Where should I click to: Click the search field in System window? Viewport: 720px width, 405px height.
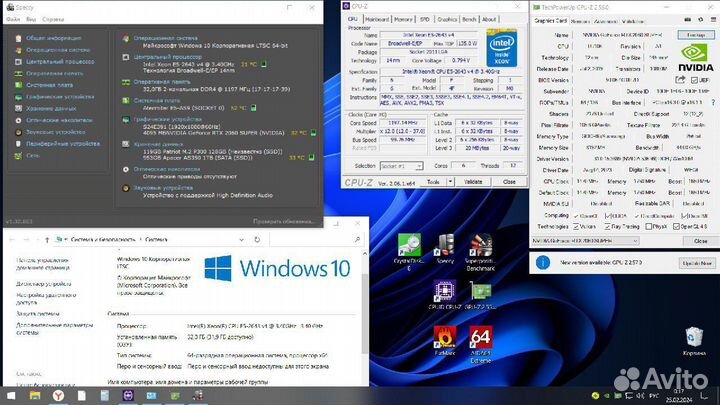pyautogui.click(x=316, y=239)
